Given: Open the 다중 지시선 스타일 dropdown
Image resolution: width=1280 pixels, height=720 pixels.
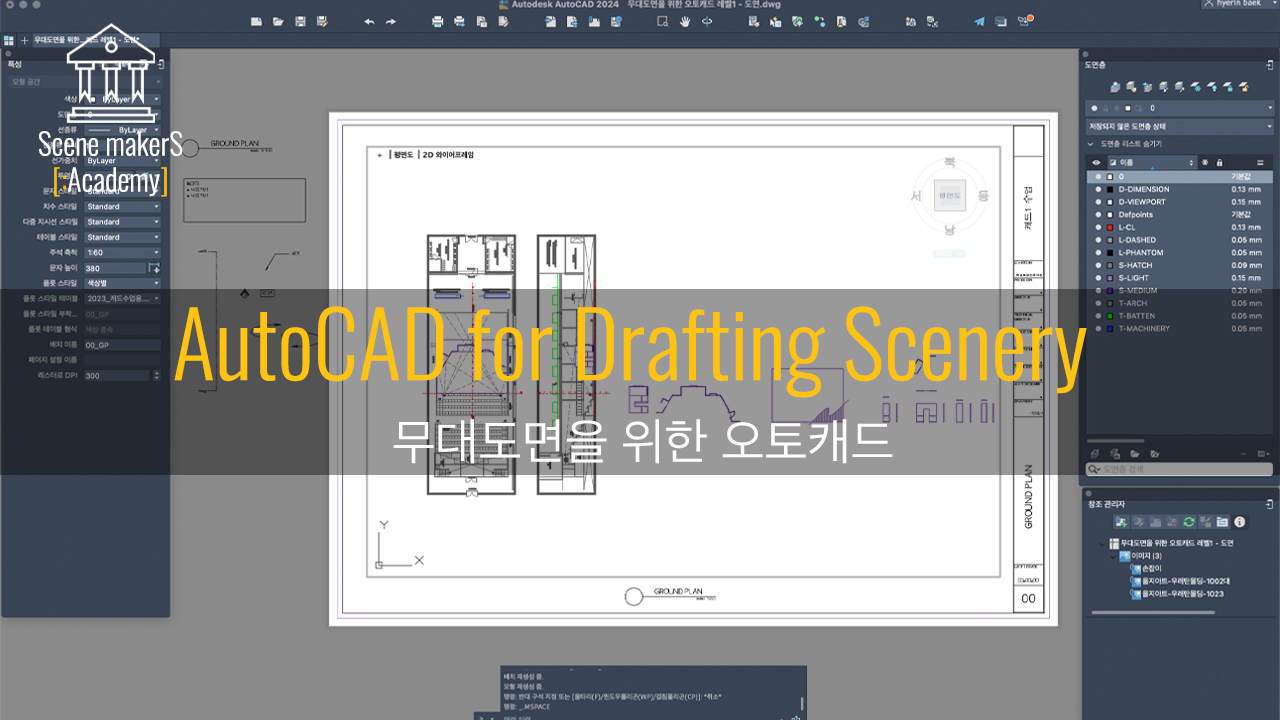Looking at the screenshot, I should tap(122, 222).
